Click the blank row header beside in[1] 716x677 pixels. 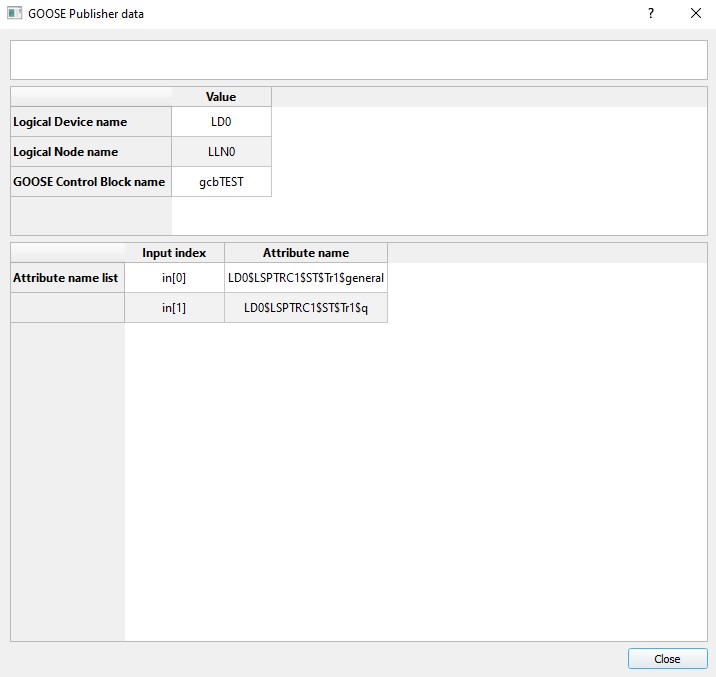[67, 308]
